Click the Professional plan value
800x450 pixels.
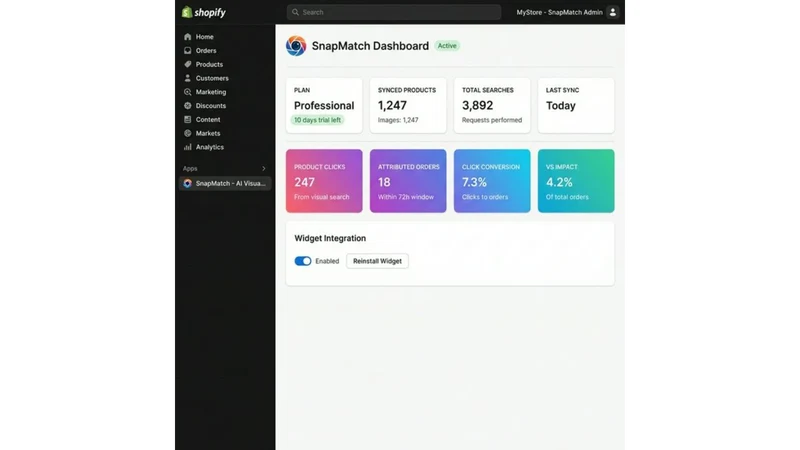324,106
